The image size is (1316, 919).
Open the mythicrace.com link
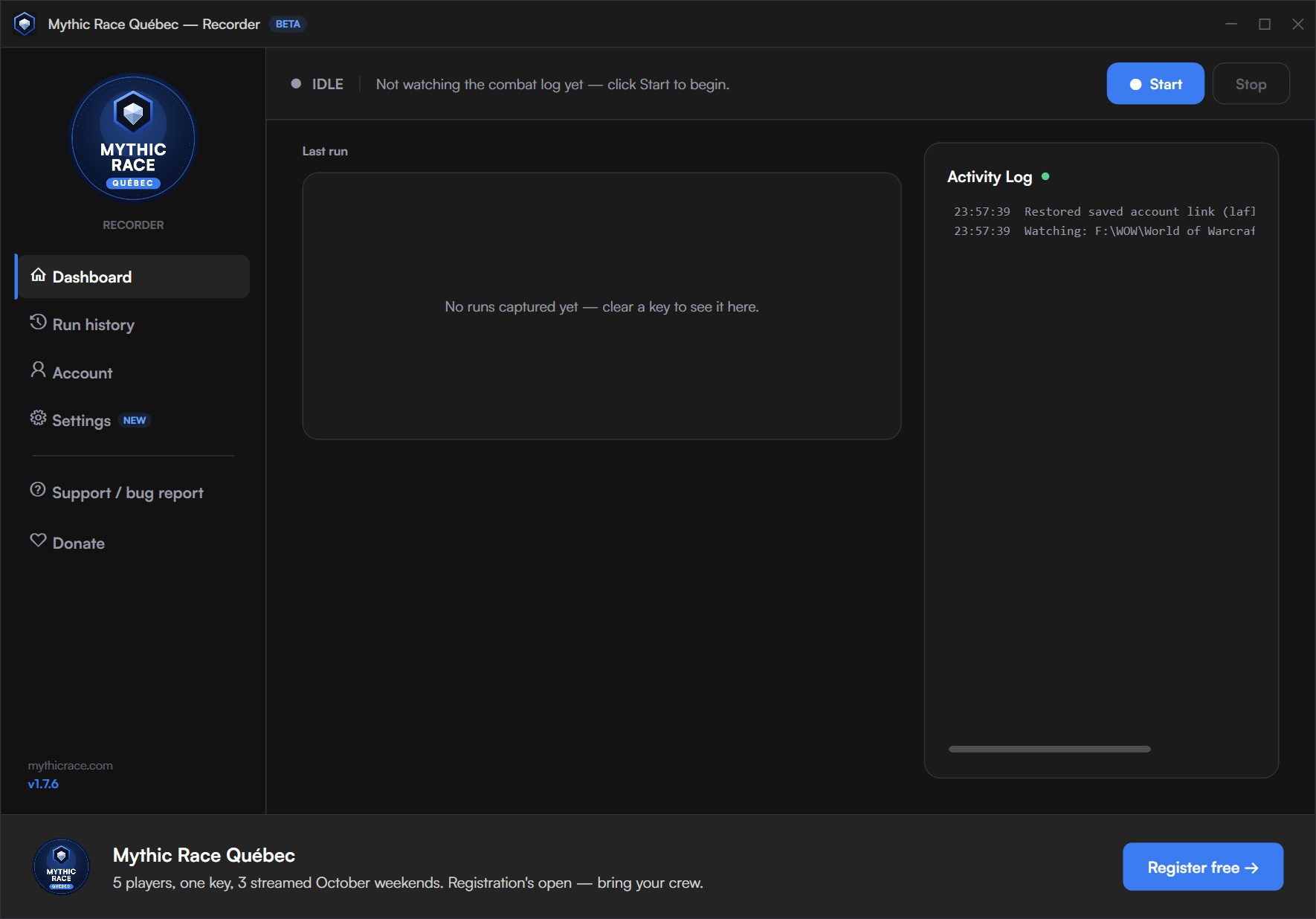71,766
